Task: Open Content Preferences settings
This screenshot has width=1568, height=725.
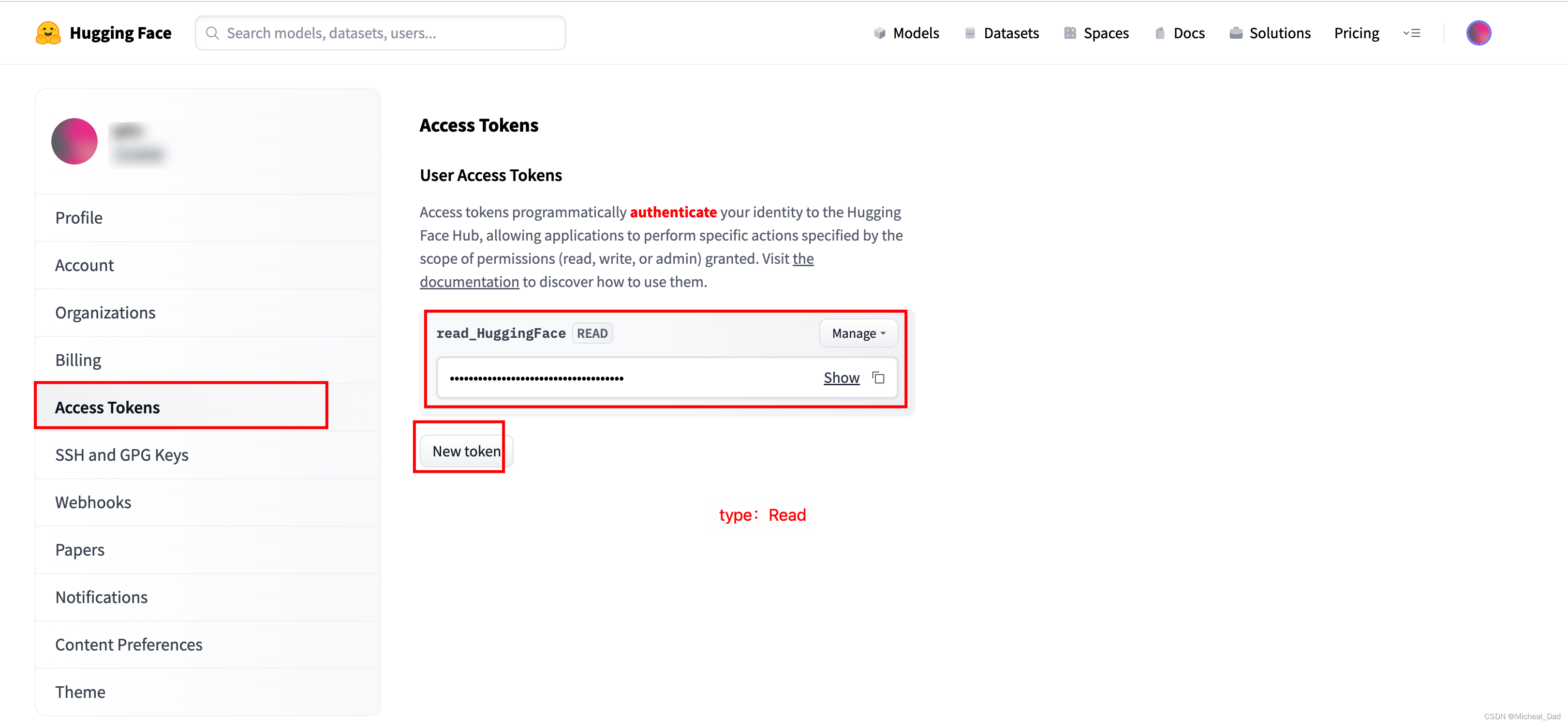Action: 208,645
